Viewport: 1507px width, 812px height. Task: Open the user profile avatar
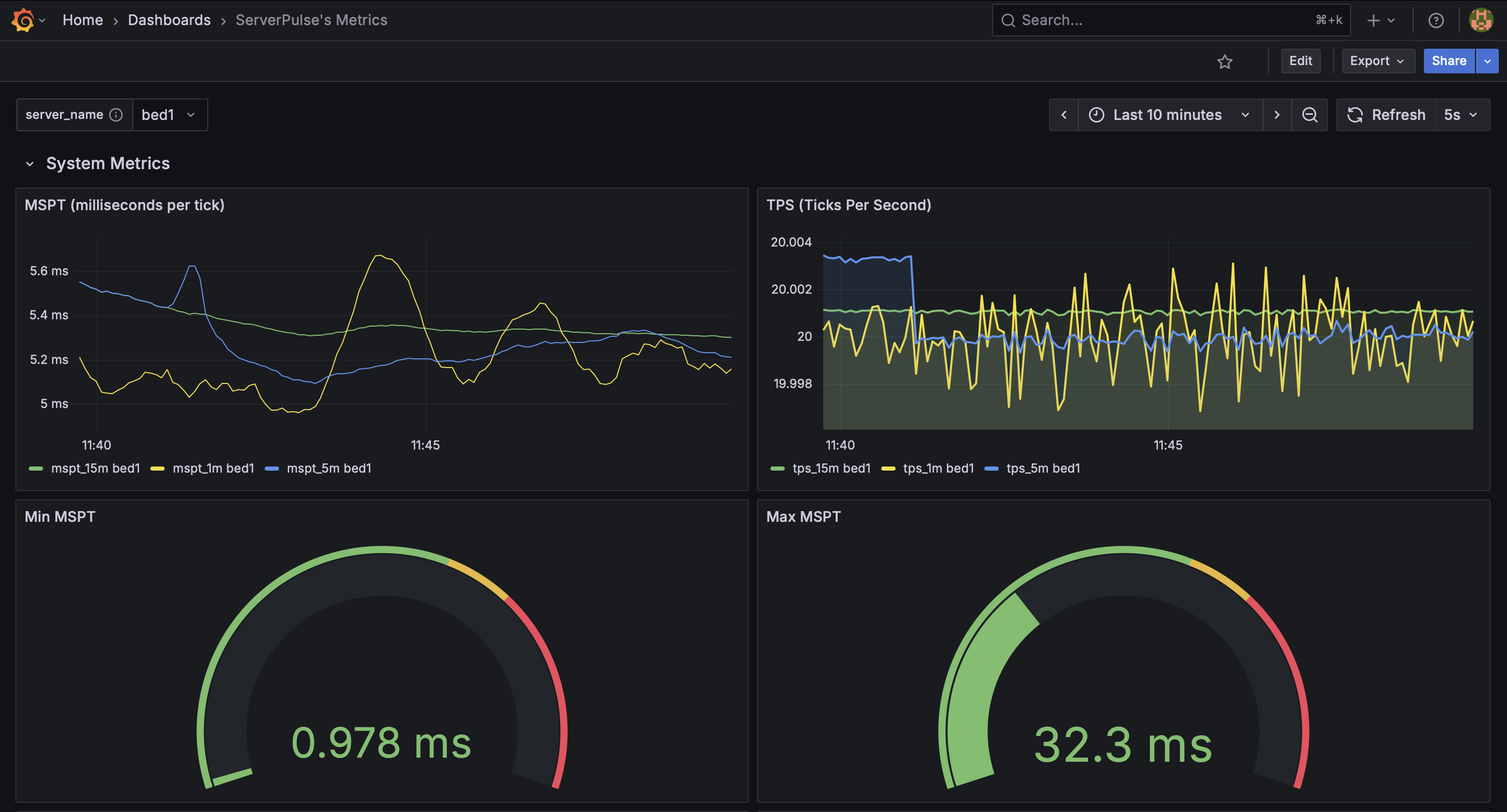(x=1480, y=21)
